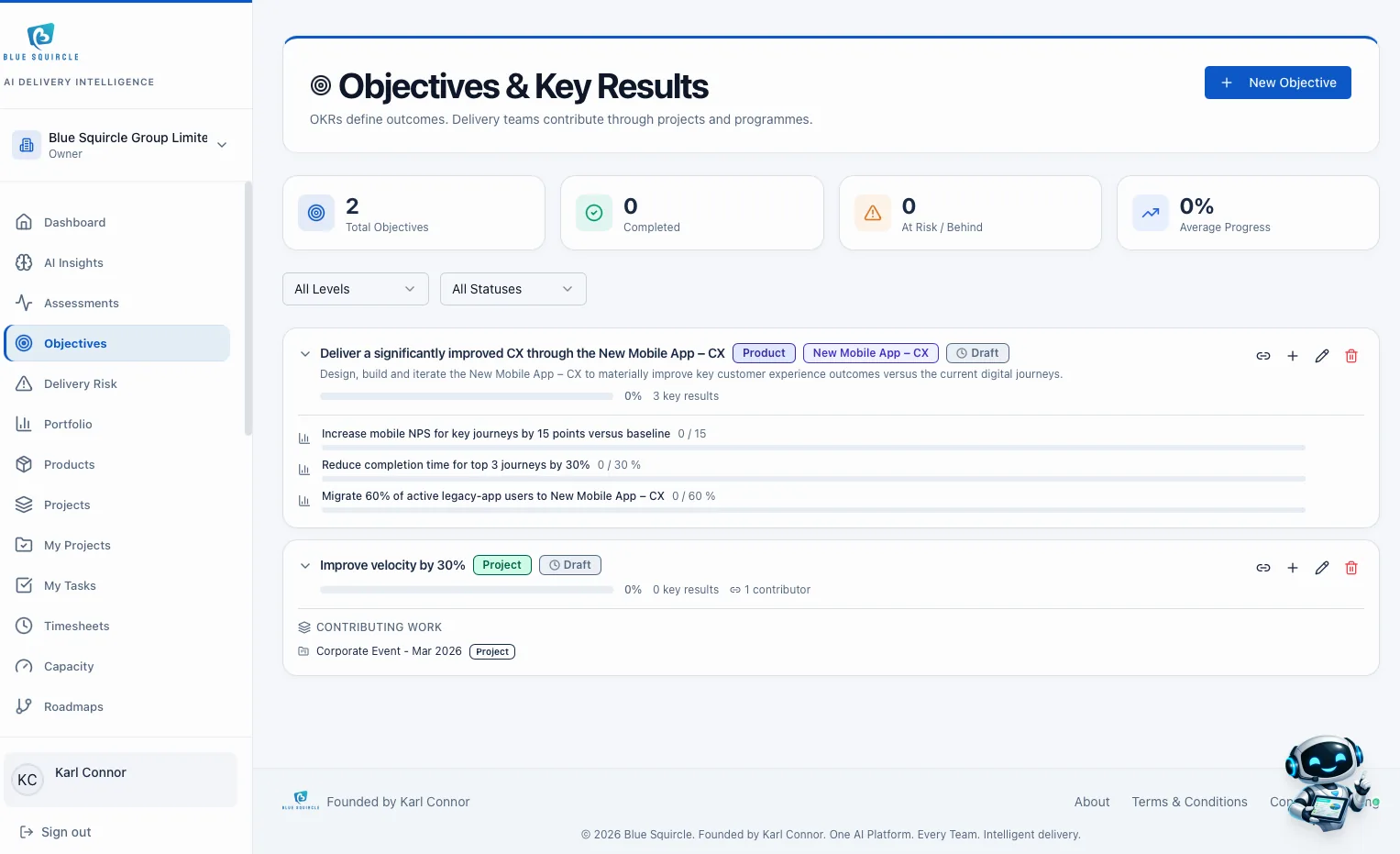Click the chart icon beside Increase mobile NPS
Image resolution: width=1400 pixels, height=854 pixels.
tap(304, 438)
